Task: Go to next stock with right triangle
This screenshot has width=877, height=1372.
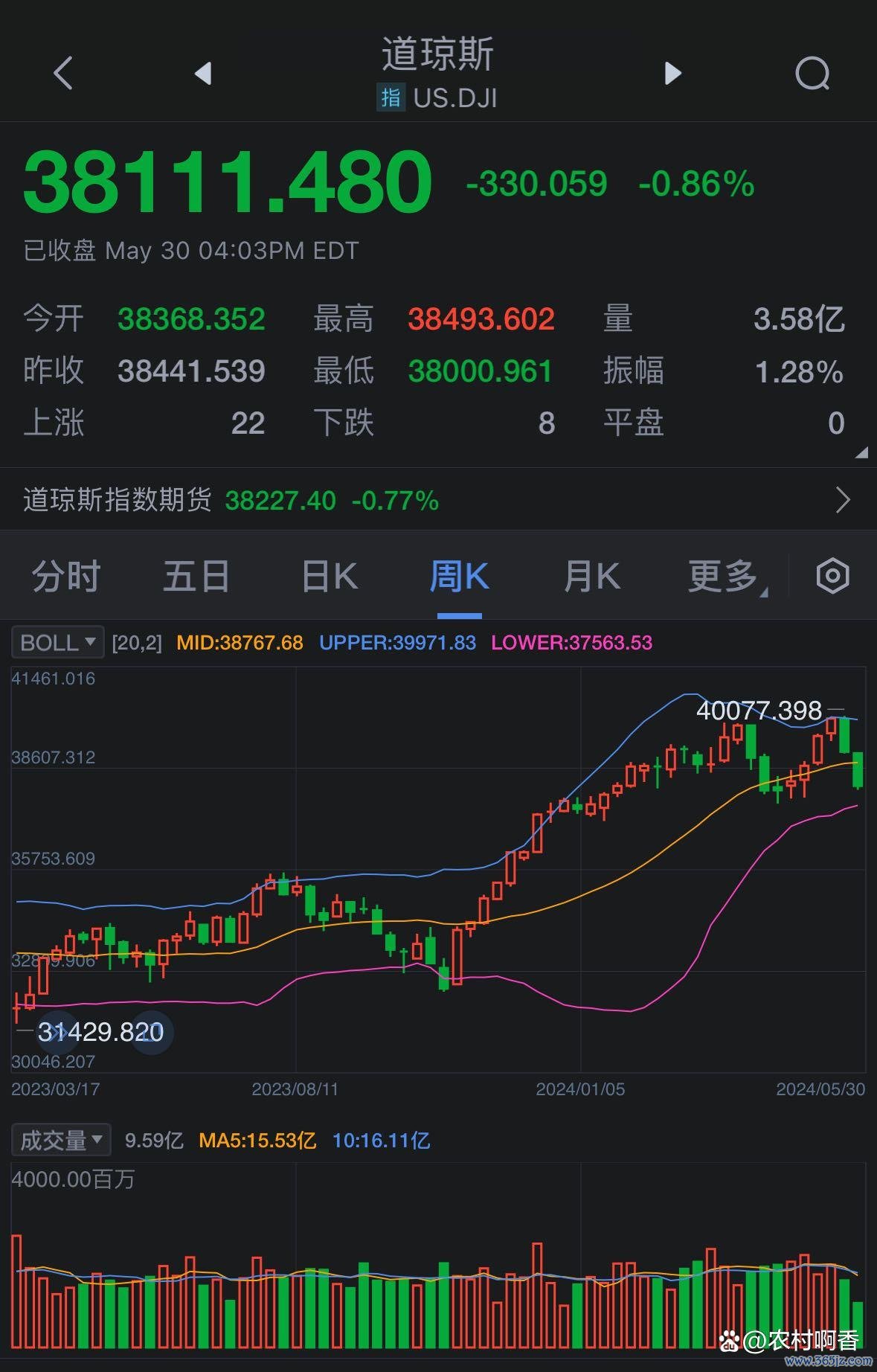Action: [x=672, y=73]
